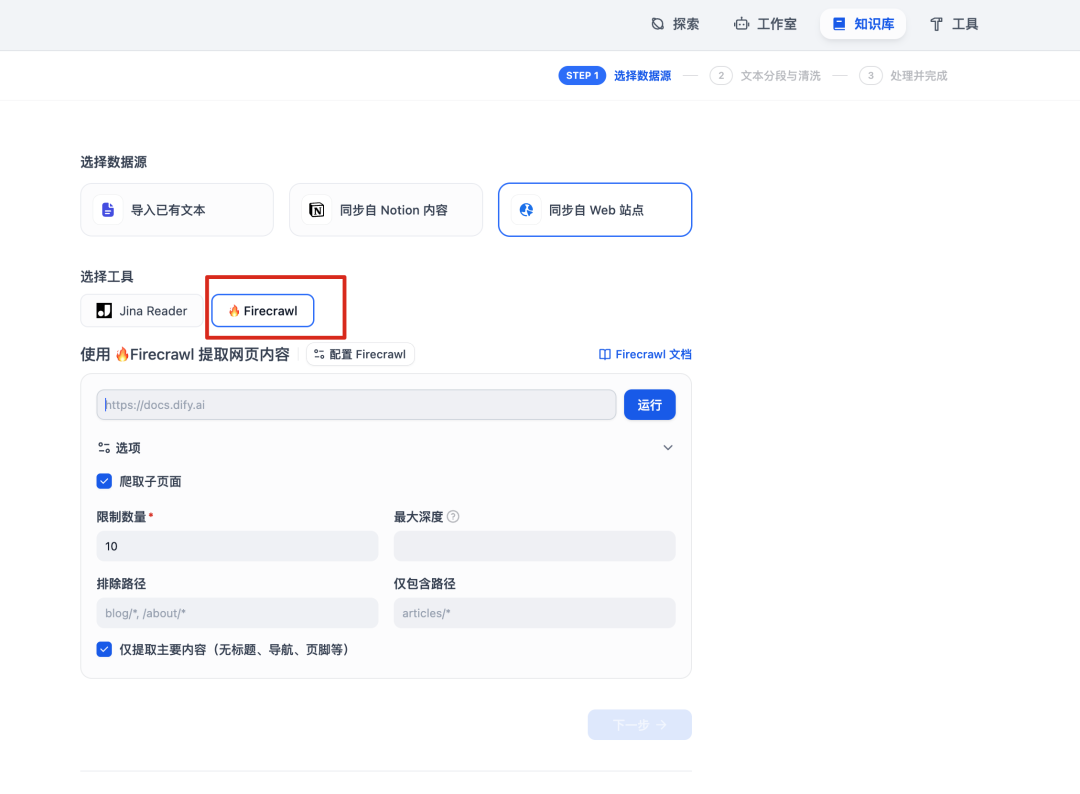Click the globe icon for Web 站点
1080x794 pixels.
click(x=526, y=210)
